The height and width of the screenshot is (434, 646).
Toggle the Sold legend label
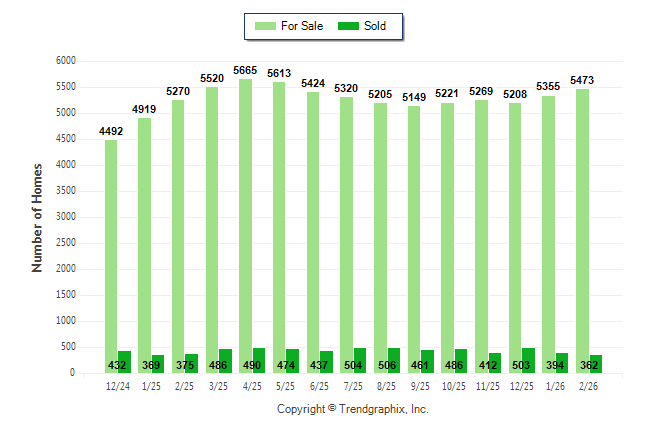[x=376, y=26]
